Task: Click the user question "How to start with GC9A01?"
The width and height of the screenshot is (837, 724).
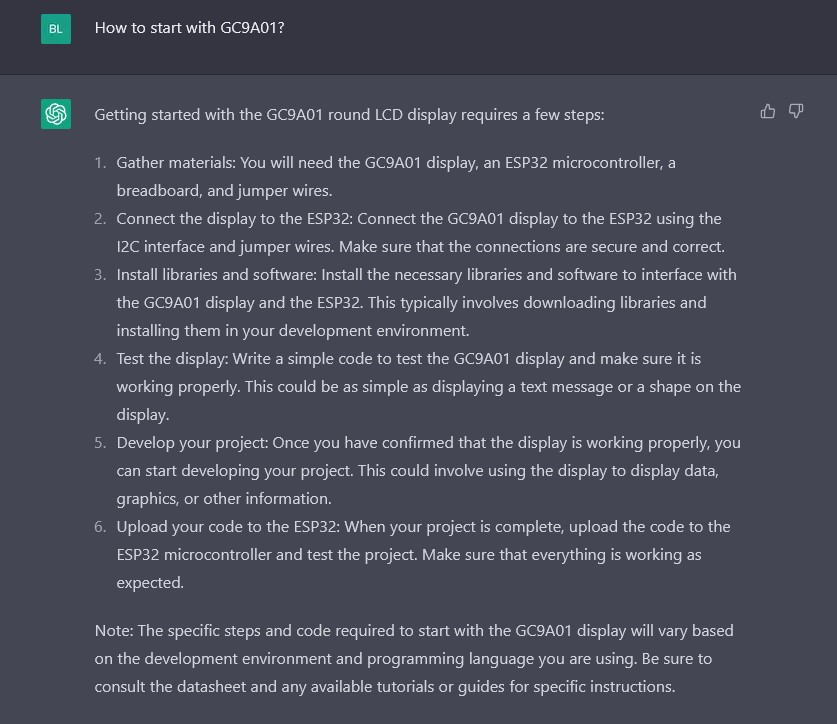Action: (x=189, y=28)
